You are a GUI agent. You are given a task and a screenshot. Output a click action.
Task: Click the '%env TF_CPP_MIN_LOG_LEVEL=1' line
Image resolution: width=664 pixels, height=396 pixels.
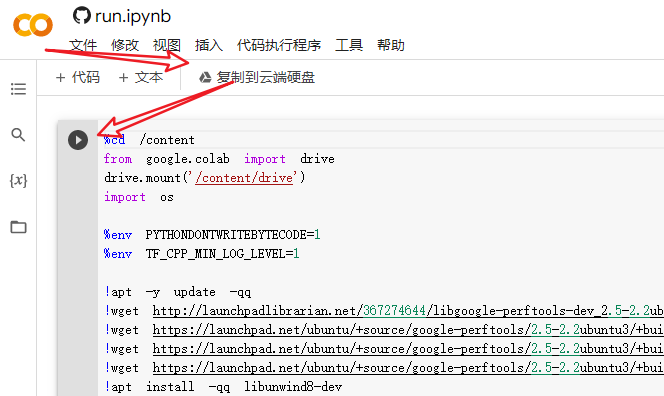(x=202, y=254)
